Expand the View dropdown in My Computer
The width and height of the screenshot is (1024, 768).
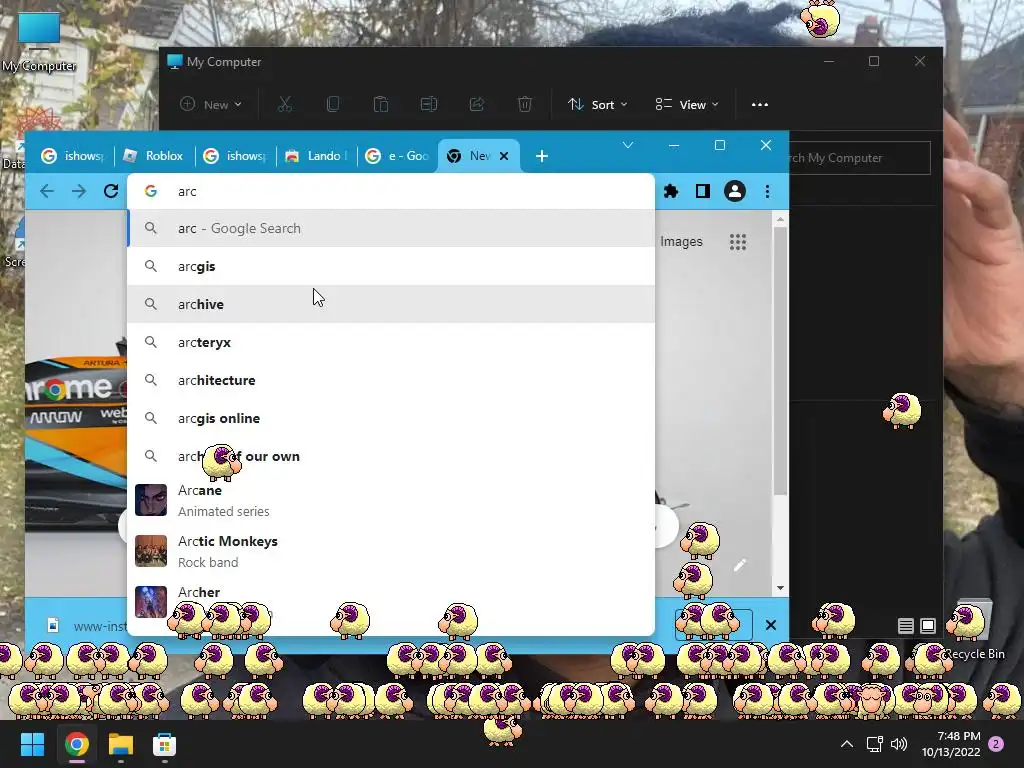pyautogui.click(x=687, y=104)
